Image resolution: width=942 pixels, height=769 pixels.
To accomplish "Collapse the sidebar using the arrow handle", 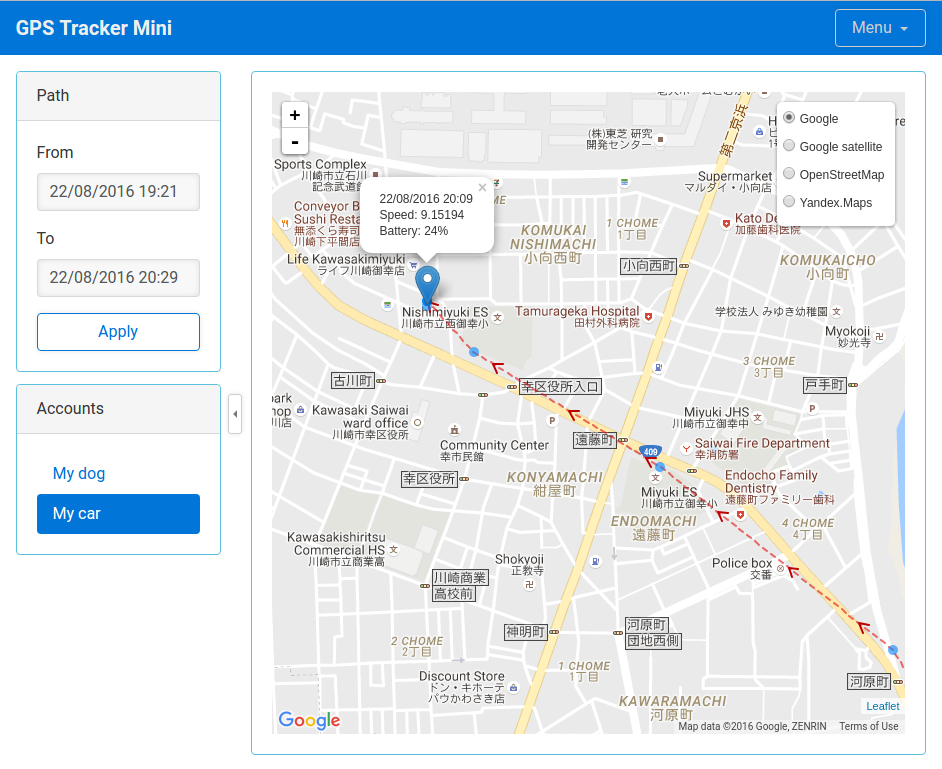I will pyautogui.click(x=235, y=414).
